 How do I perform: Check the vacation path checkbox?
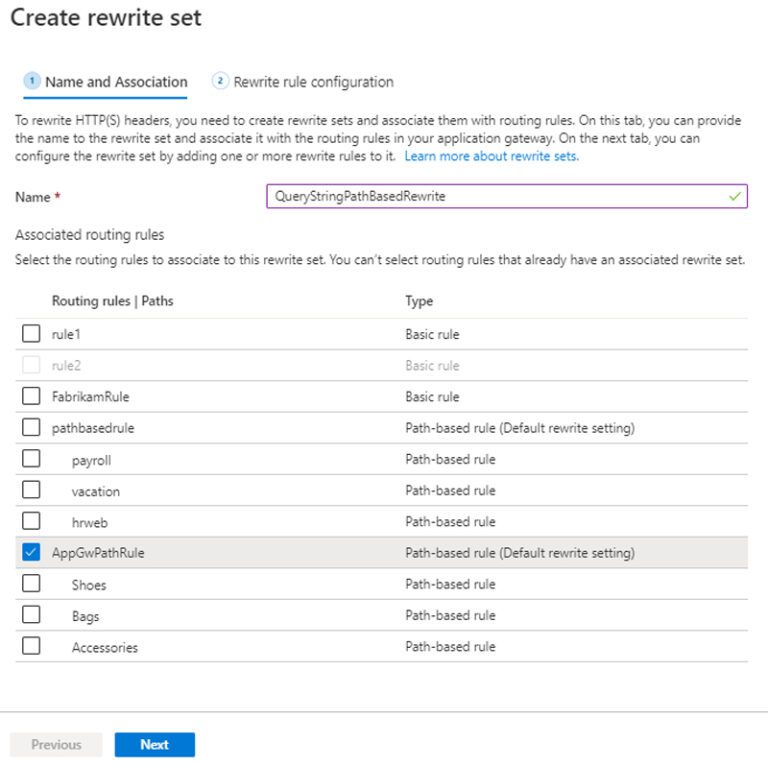click(31, 490)
